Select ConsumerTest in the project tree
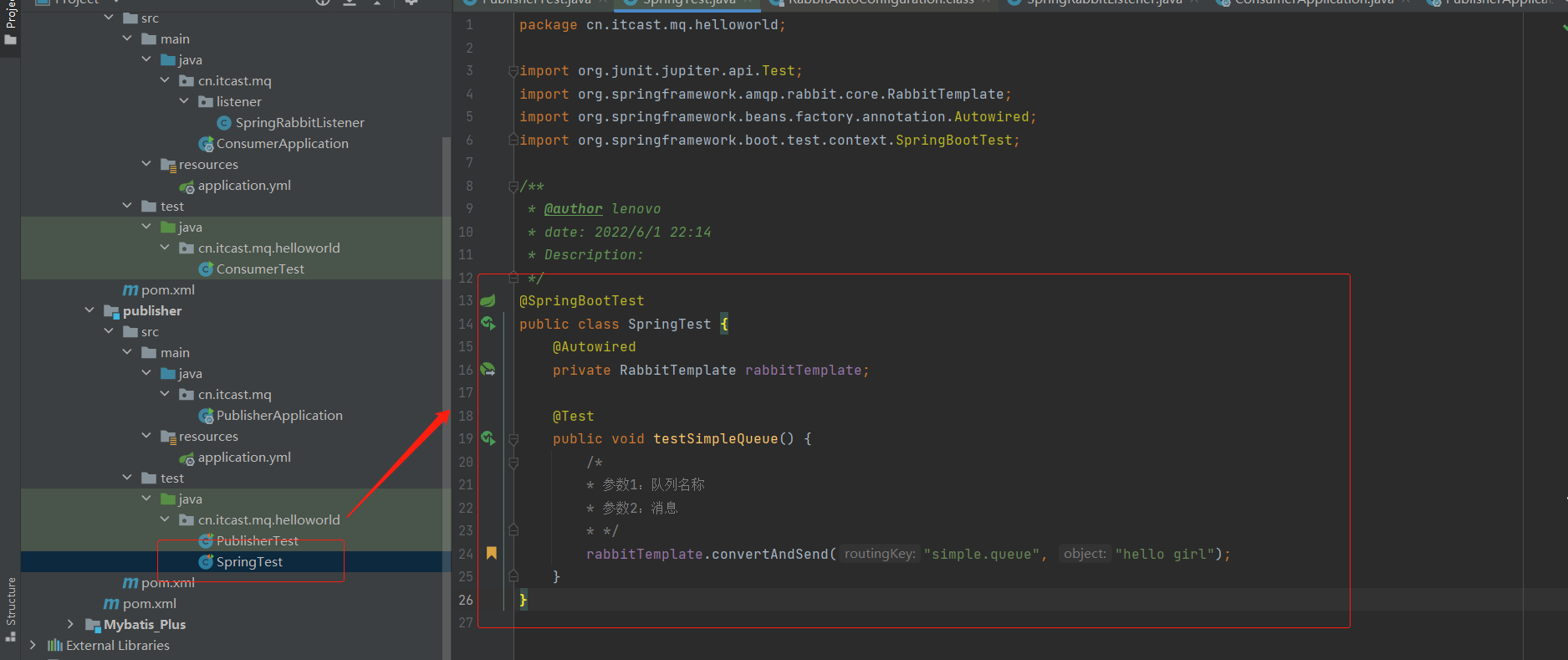 260,269
